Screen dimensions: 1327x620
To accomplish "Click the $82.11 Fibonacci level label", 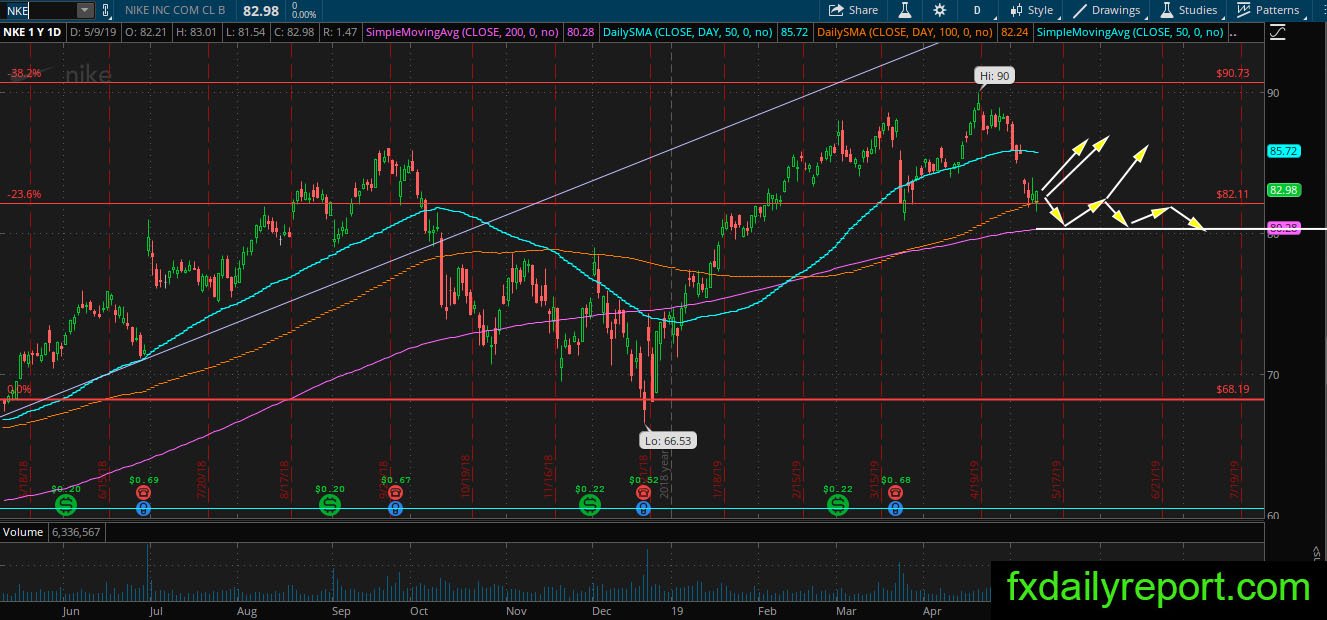I will 1234,194.
